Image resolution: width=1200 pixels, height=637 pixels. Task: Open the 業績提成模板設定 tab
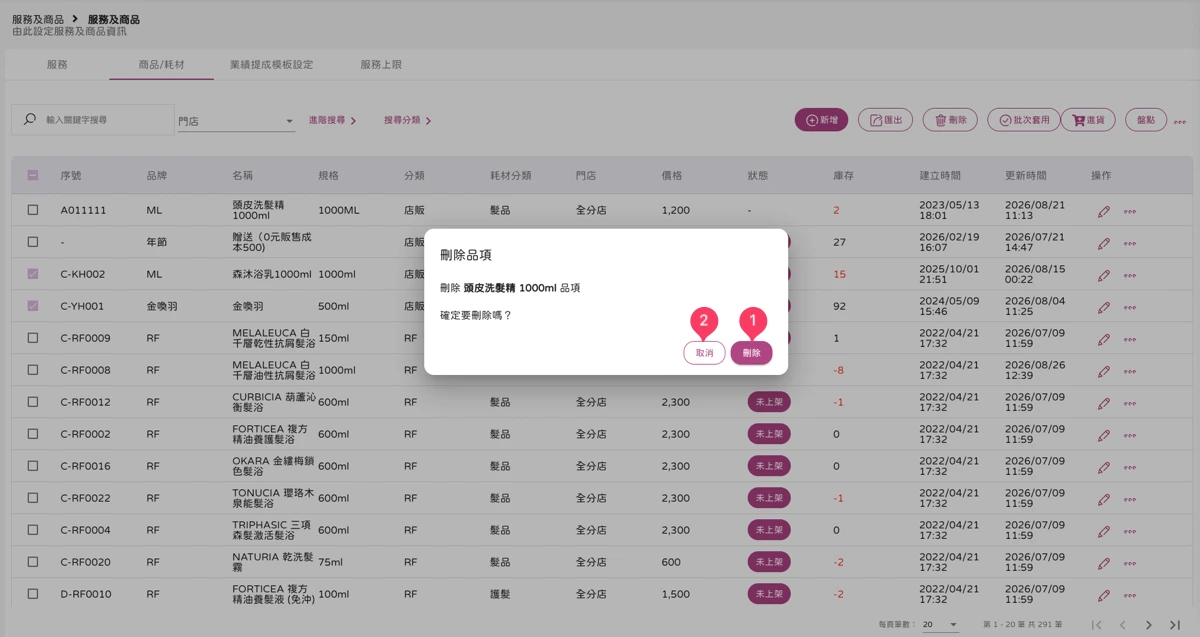pyautogui.click(x=271, y=65)
